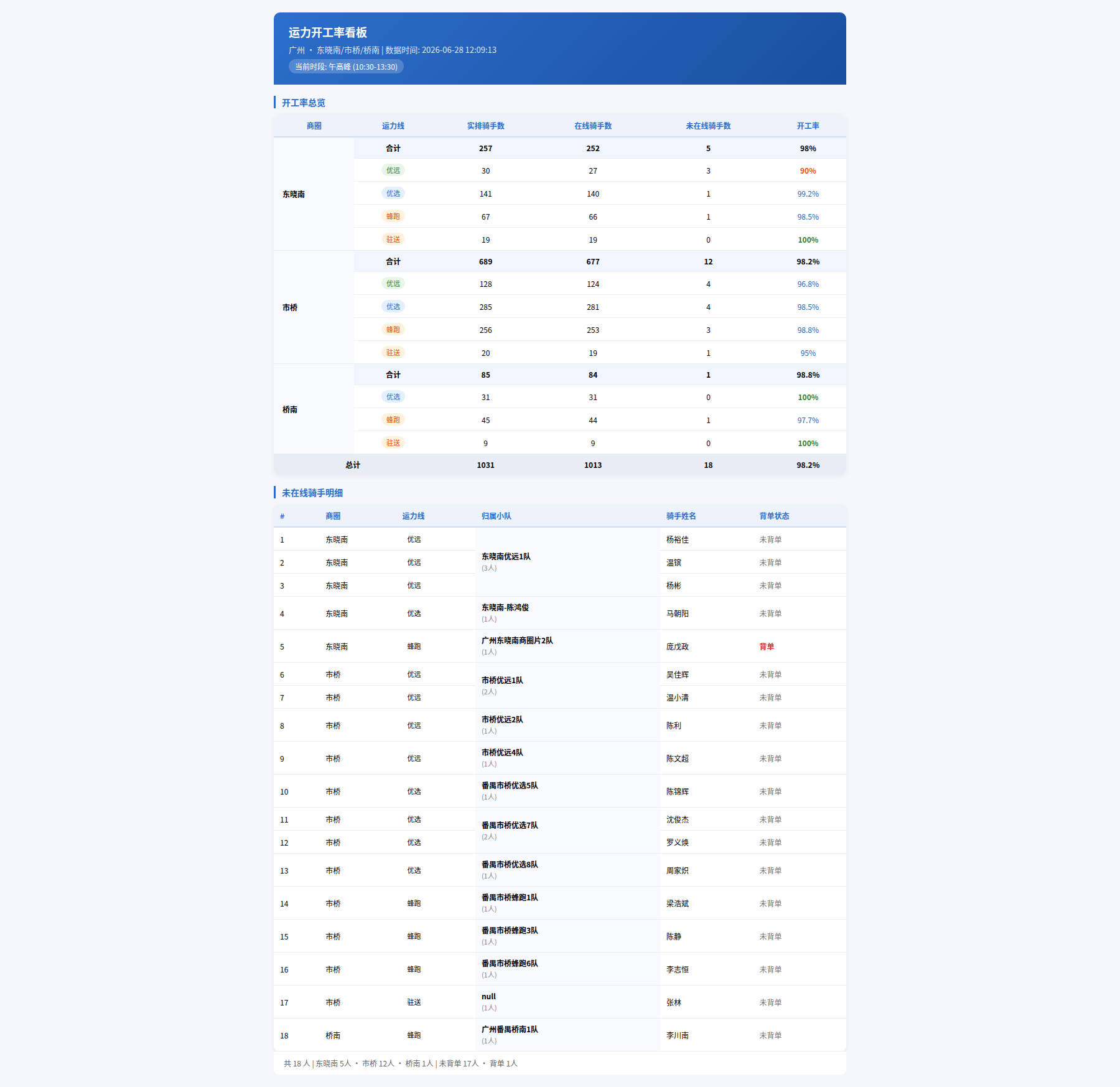Click rider name "张林"
Screen dimensions: 1120x1087
674,1002
